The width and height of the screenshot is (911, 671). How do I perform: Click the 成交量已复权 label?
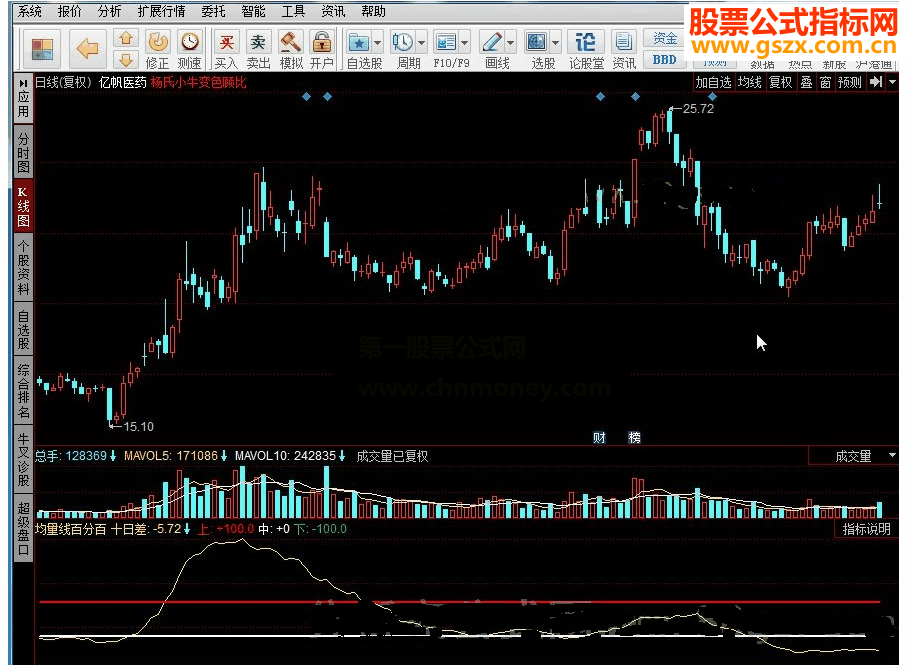point(392,456)
